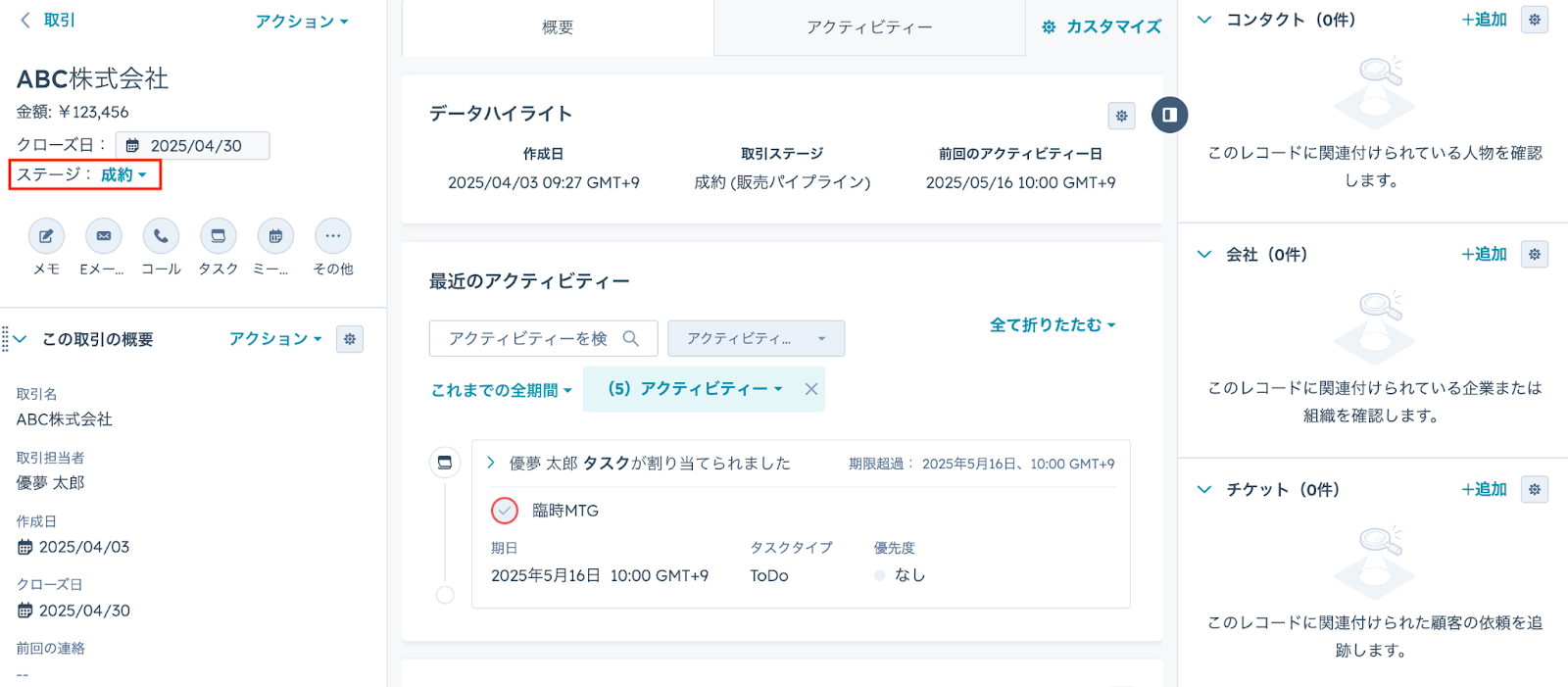Open the ステージ 成約 dropdown
The image size is (1568, 687).
coord(123,175)
